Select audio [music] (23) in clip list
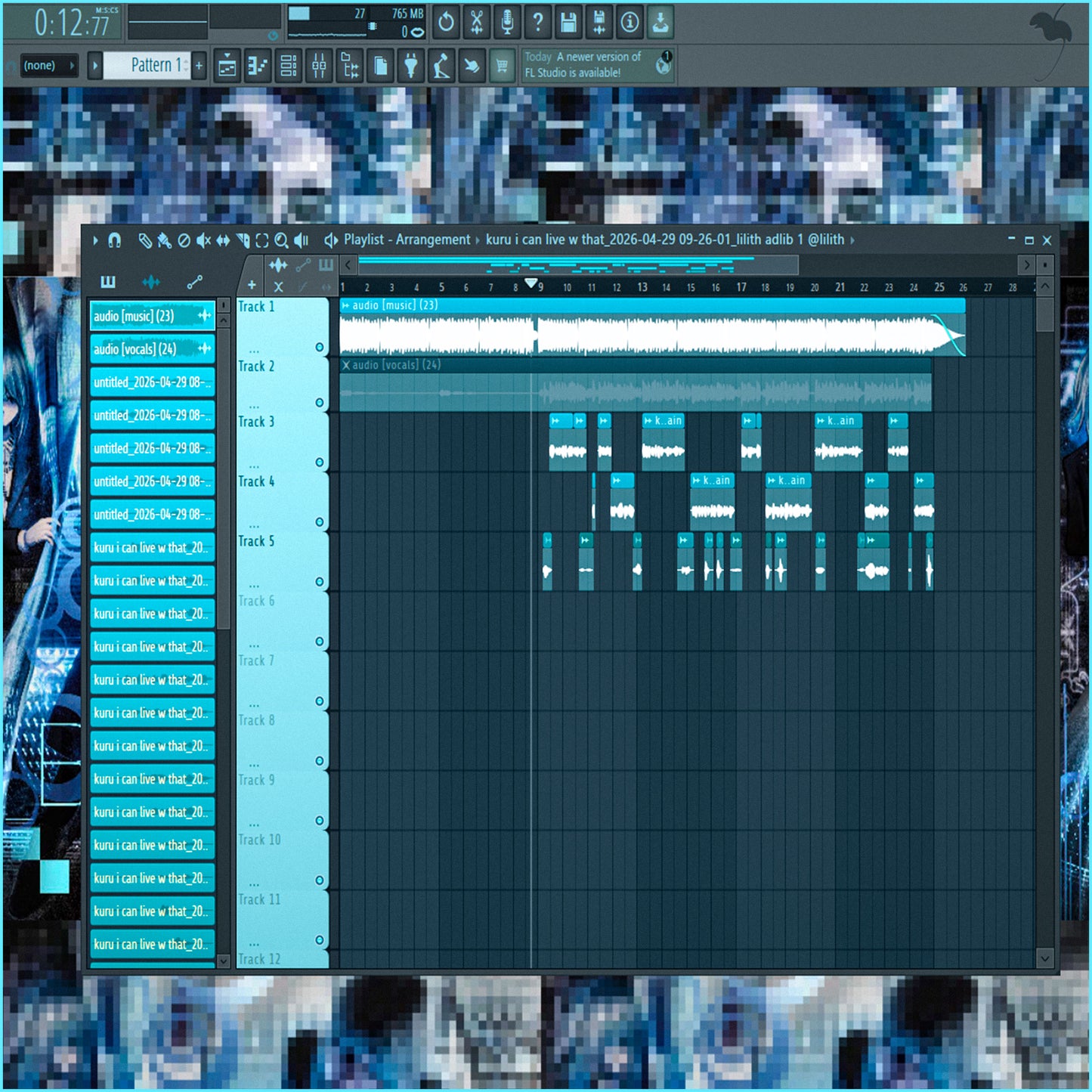Viewport: 1092px width, 1092px height. [x=152, y=316]
